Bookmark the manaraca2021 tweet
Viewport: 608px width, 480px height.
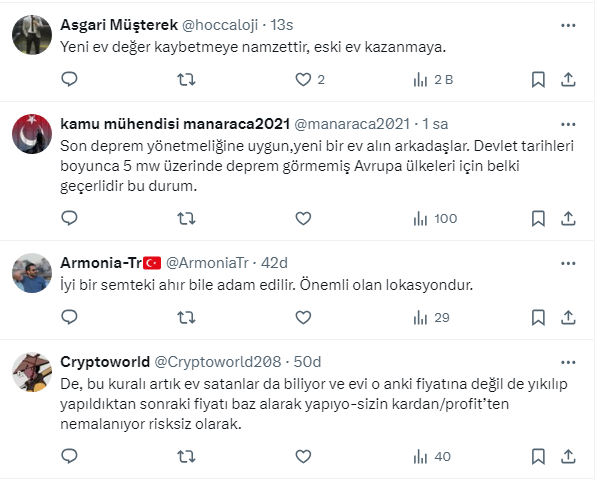[x=538, y=218]
